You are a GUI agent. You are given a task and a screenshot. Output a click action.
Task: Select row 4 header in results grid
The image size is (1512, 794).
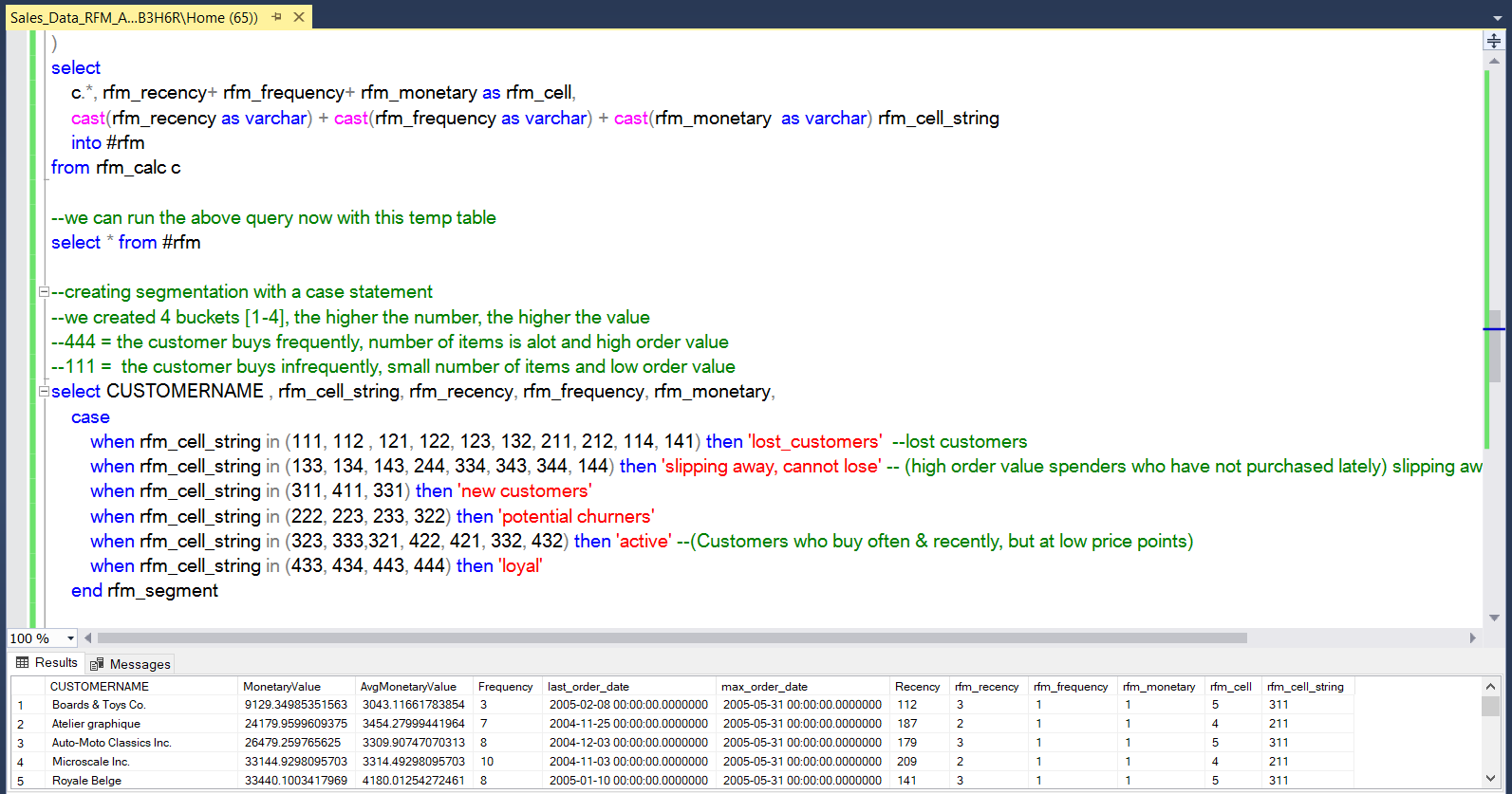(21, 762)
